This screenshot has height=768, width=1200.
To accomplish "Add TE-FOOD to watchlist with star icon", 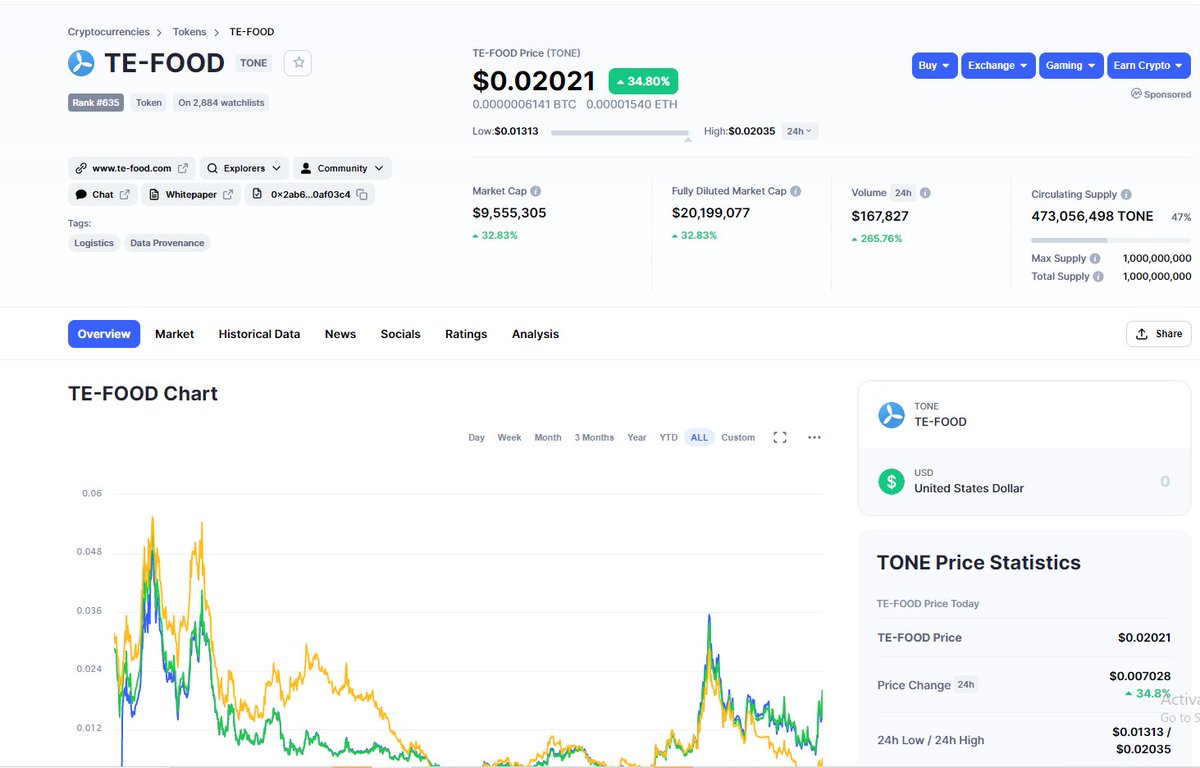I will coord(298,63).
